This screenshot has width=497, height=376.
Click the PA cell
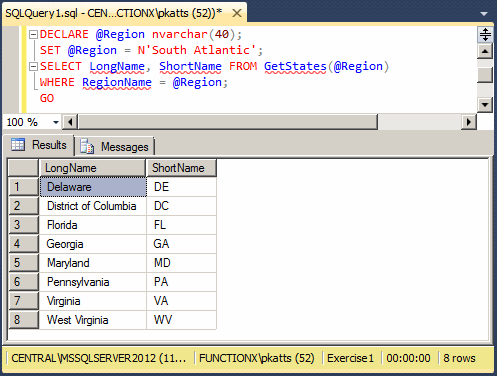pos(182,282)
